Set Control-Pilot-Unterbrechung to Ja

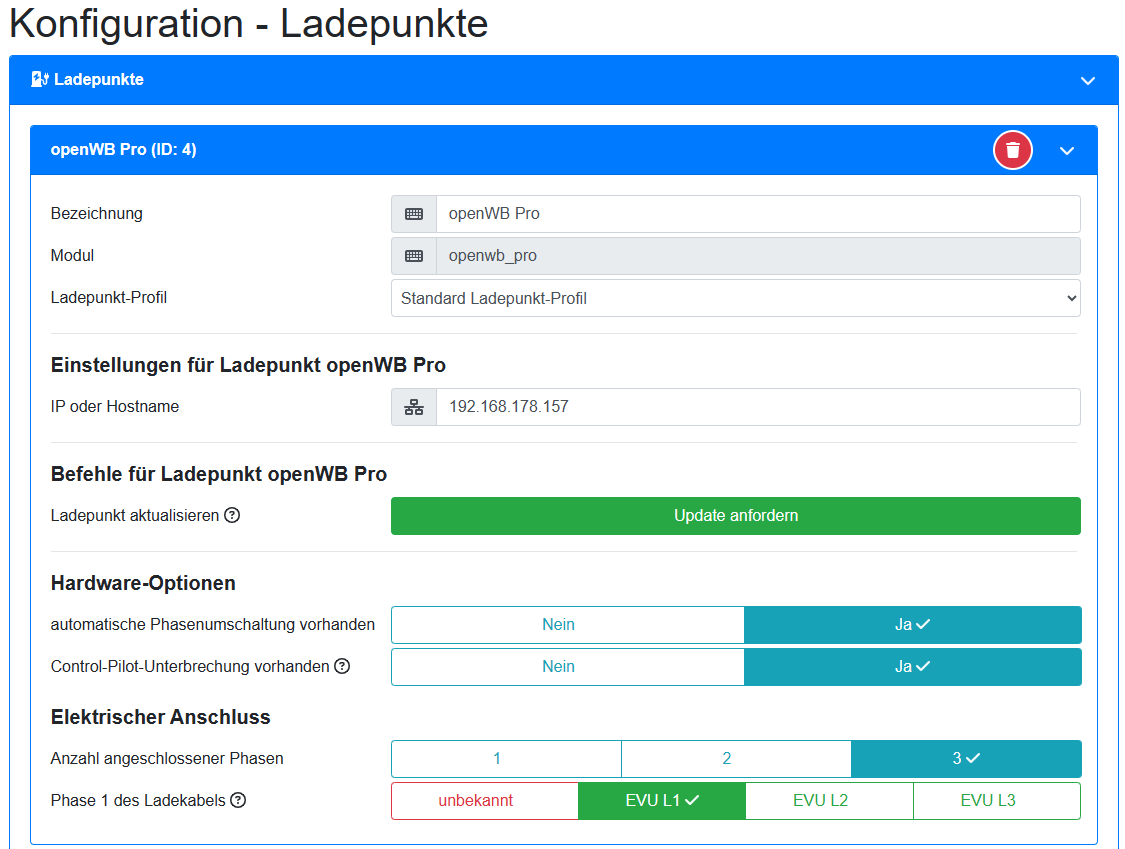click(913, 667)
